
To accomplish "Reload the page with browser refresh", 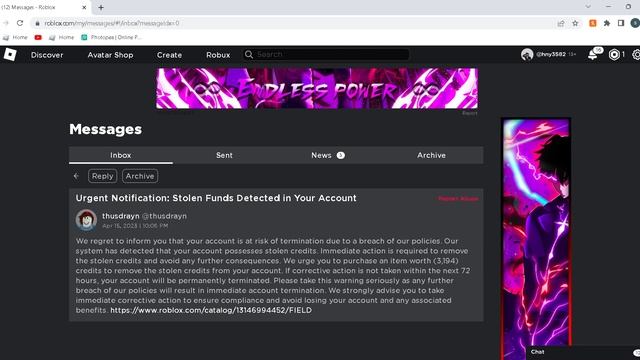I will point(20,23).
